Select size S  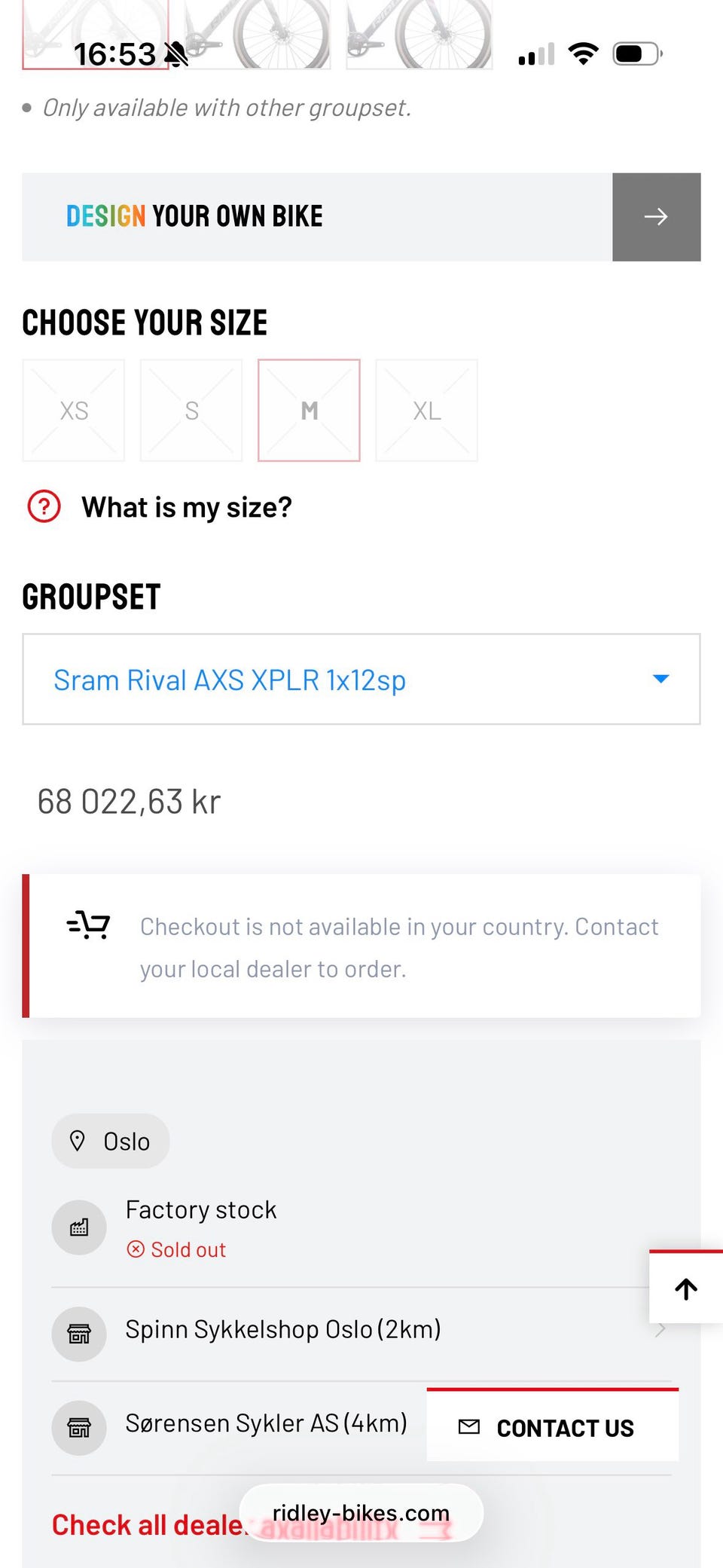(191, 411)
